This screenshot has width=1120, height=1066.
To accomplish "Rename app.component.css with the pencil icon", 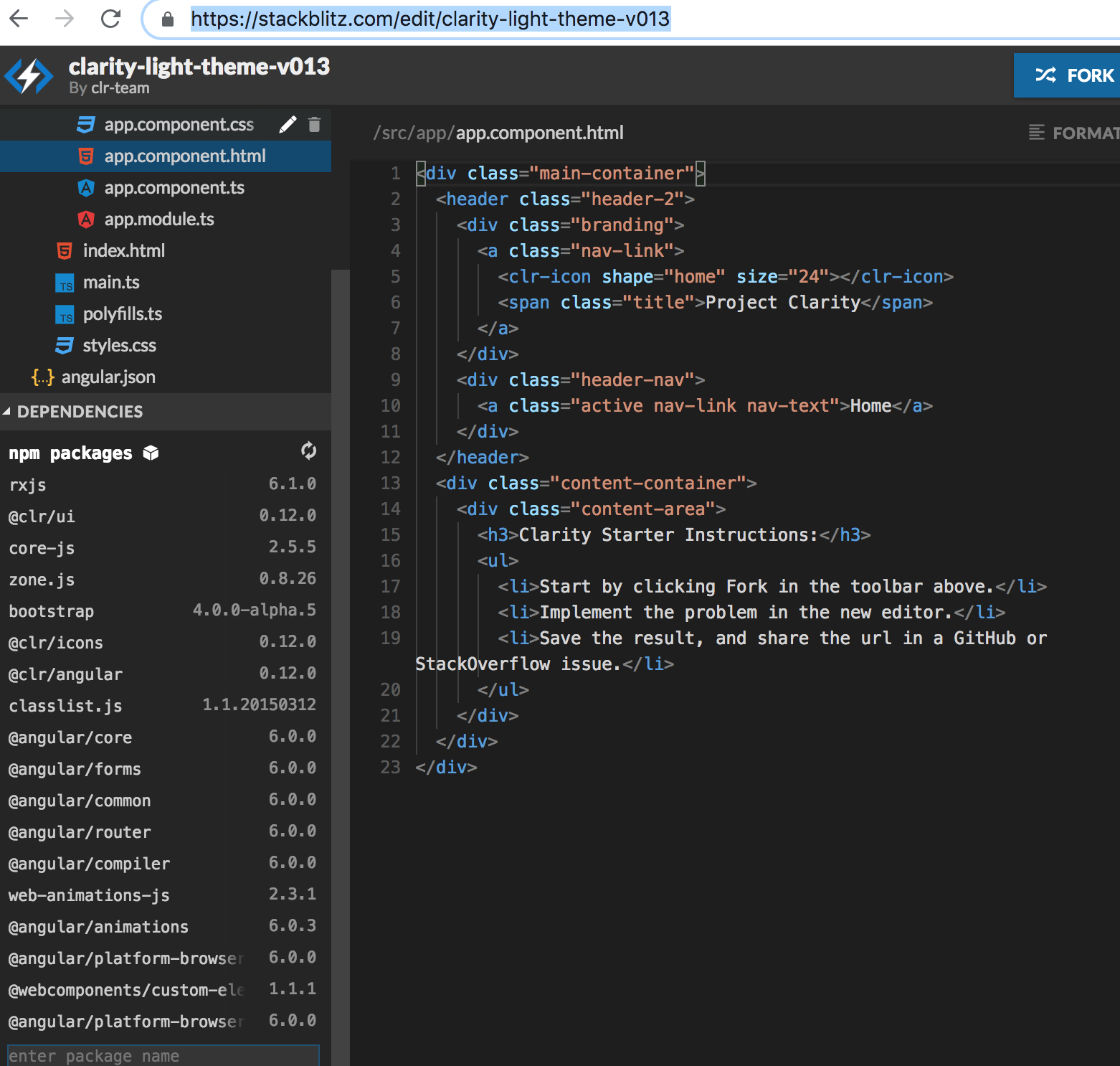I will [x=288, y=125].
